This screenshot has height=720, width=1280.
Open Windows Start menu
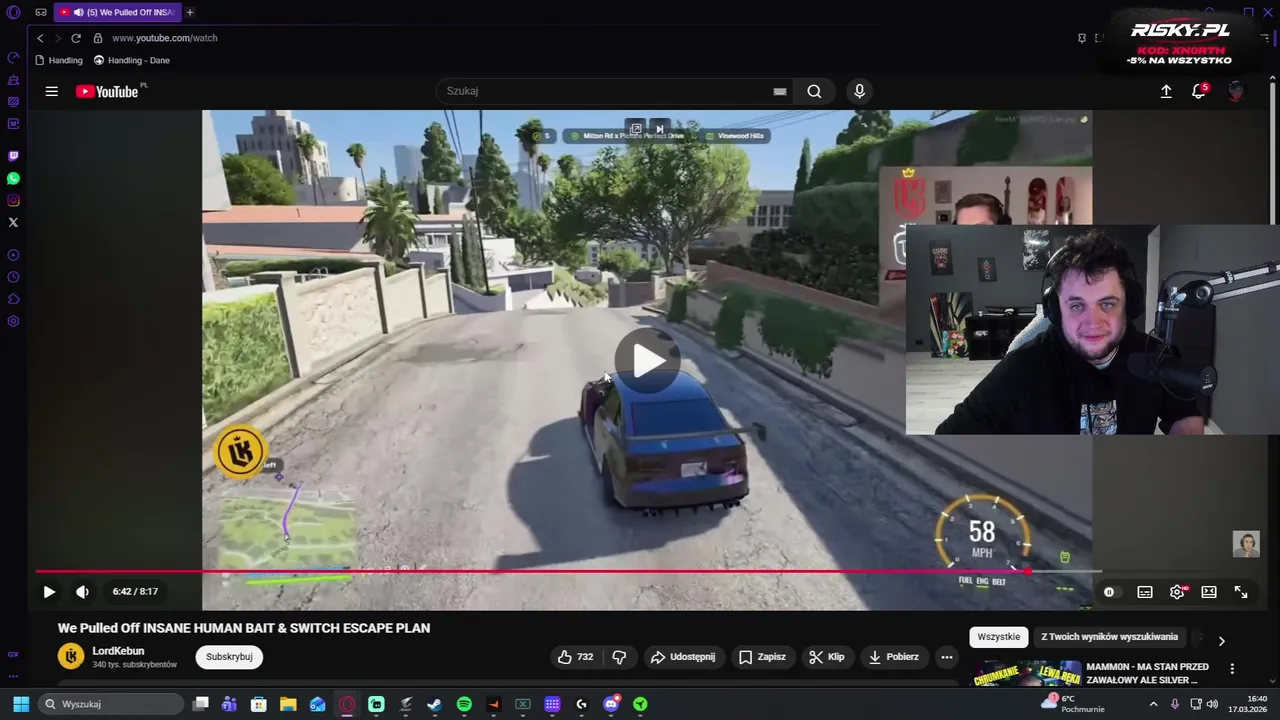coord(21,704)
